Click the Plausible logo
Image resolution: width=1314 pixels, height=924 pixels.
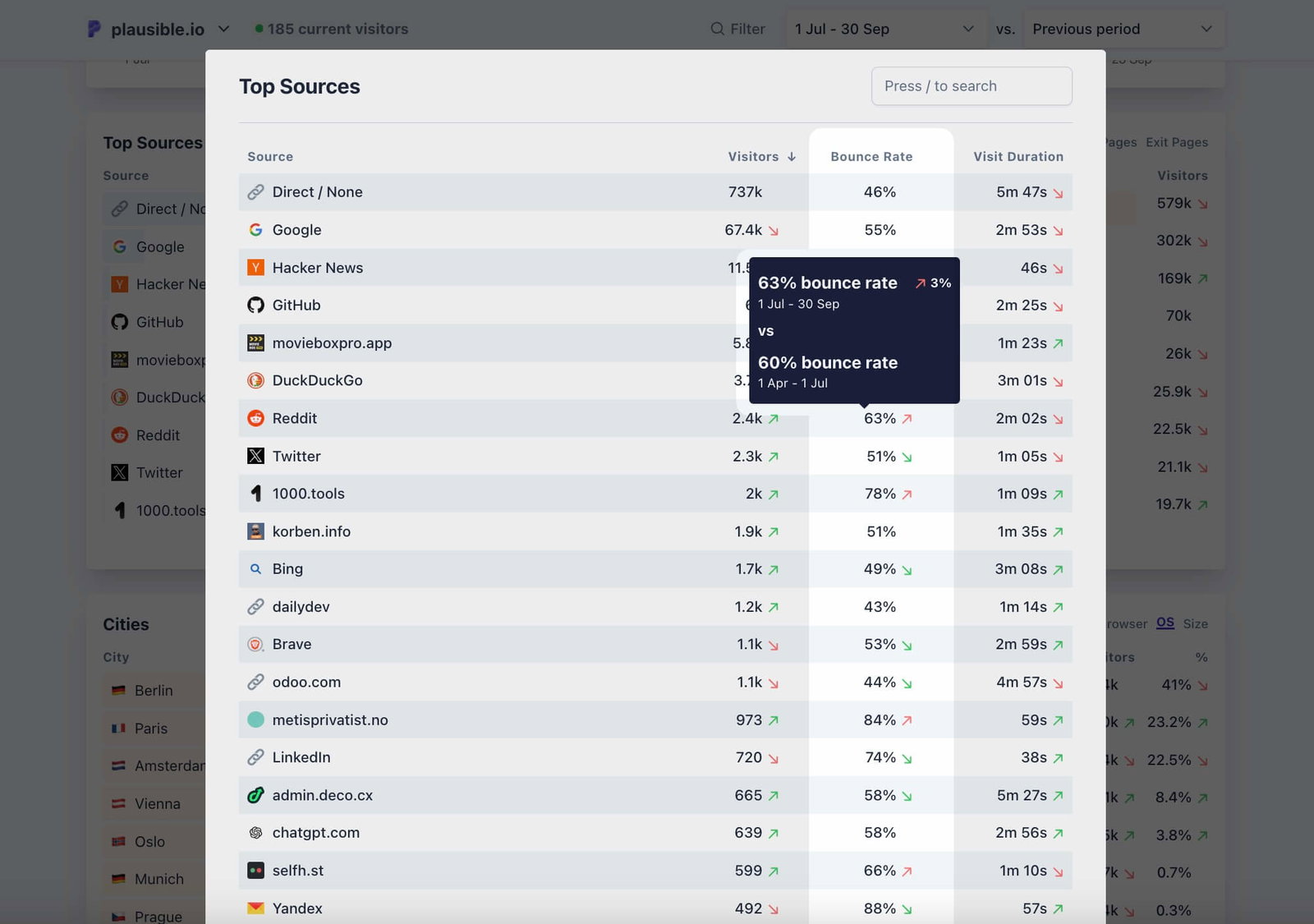coord(93,29)
